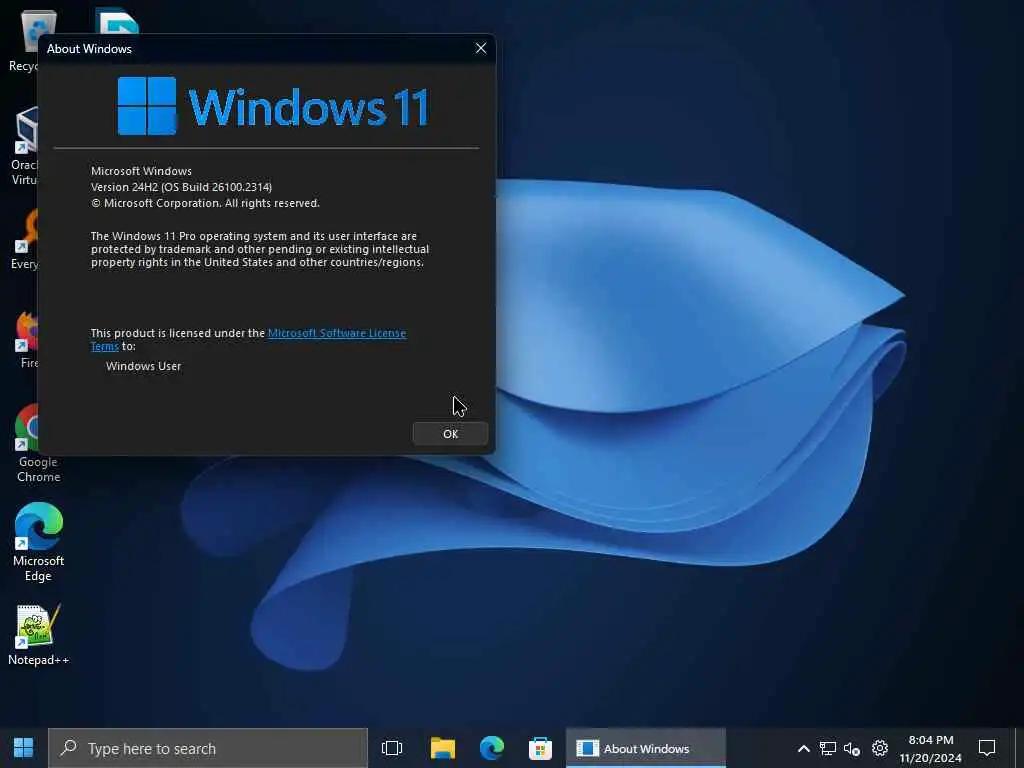Select the Firefox desktop shortcut
Image resolution: width=1024 pixels, height=768 pixels.
tap(26, 340)
